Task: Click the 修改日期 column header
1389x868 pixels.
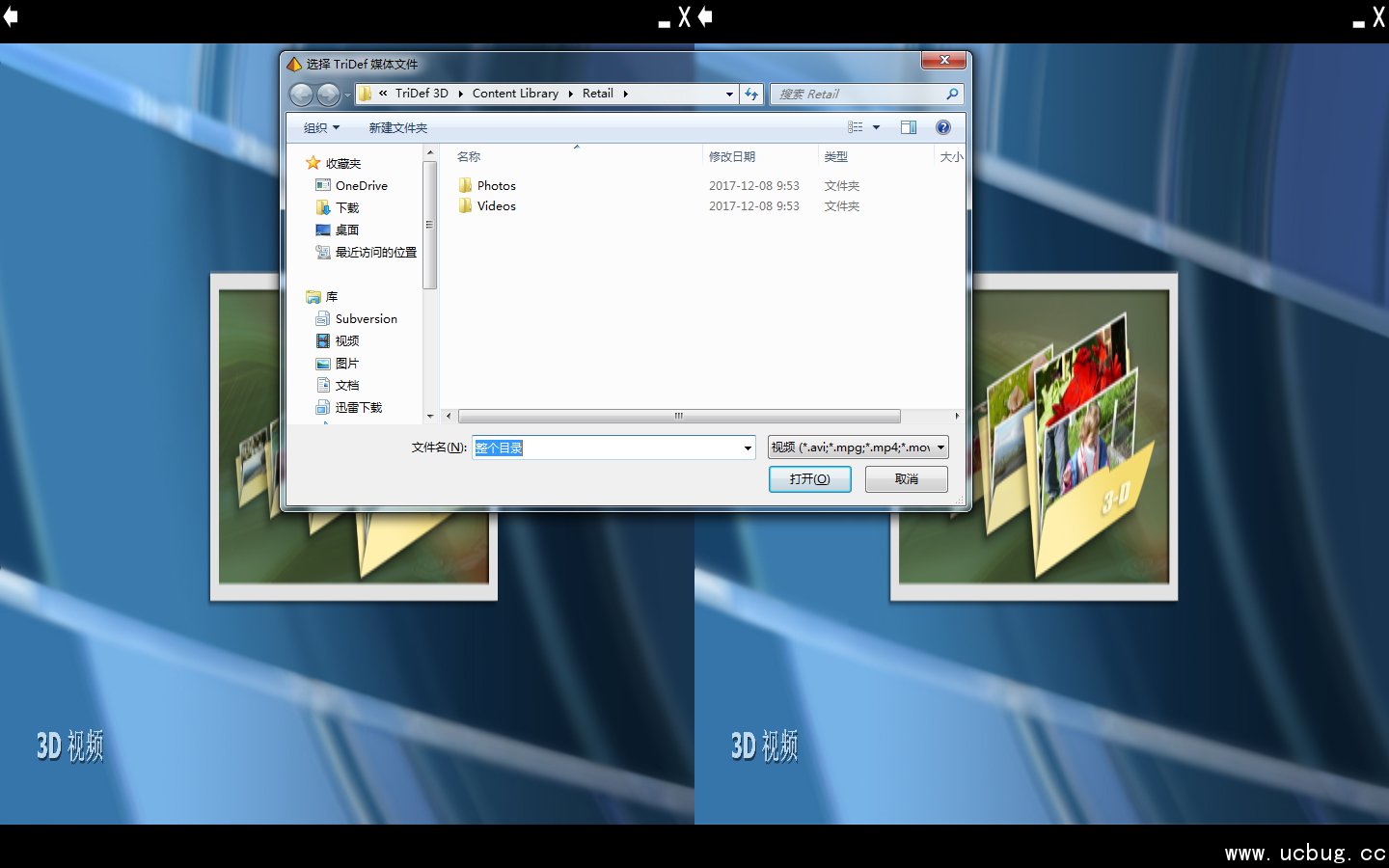Action: (732, 156)
